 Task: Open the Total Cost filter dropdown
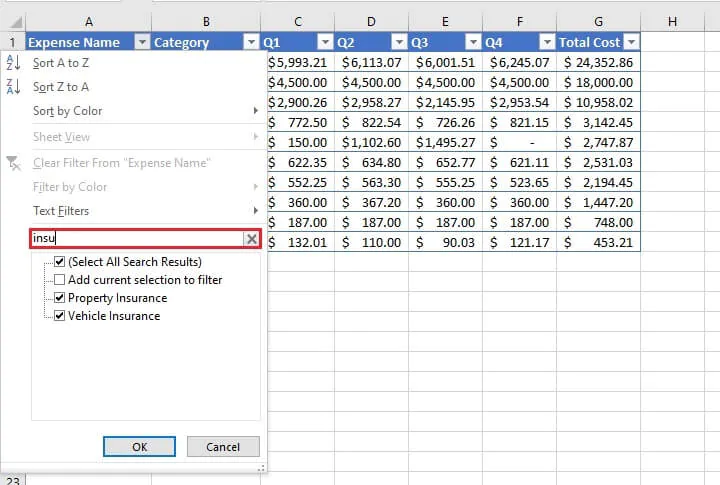(632, 42)
